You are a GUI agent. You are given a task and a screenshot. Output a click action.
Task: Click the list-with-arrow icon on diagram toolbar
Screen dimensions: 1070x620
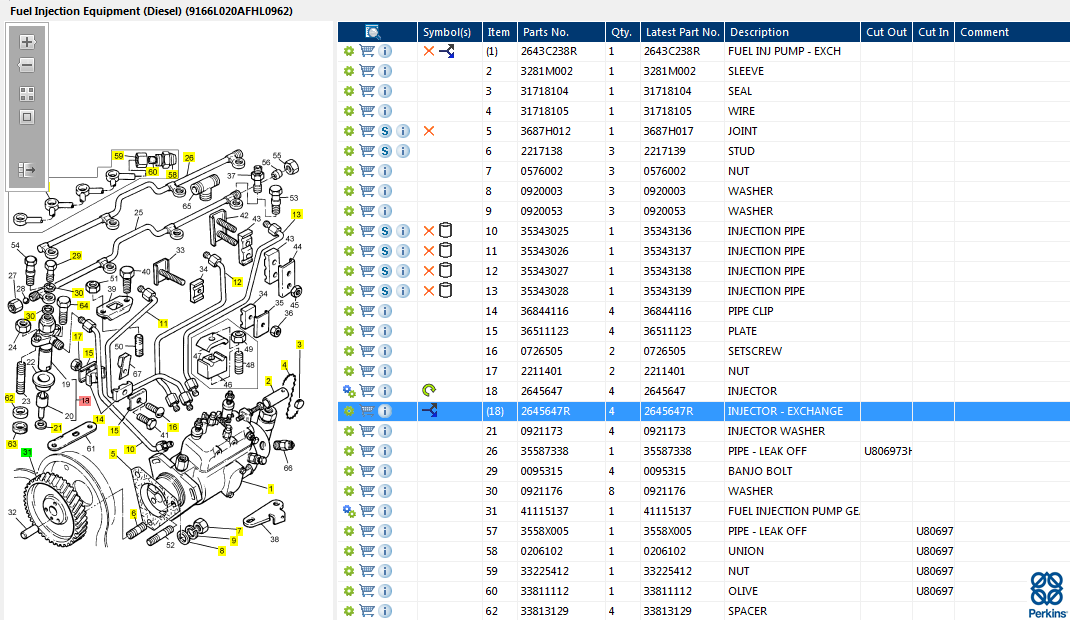[x=27, y=170]
